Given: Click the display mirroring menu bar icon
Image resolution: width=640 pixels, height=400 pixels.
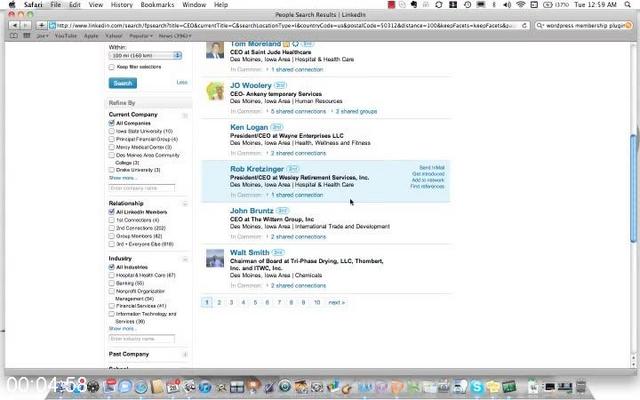Looking at the screenshot, I should click(x=481, y=5).
